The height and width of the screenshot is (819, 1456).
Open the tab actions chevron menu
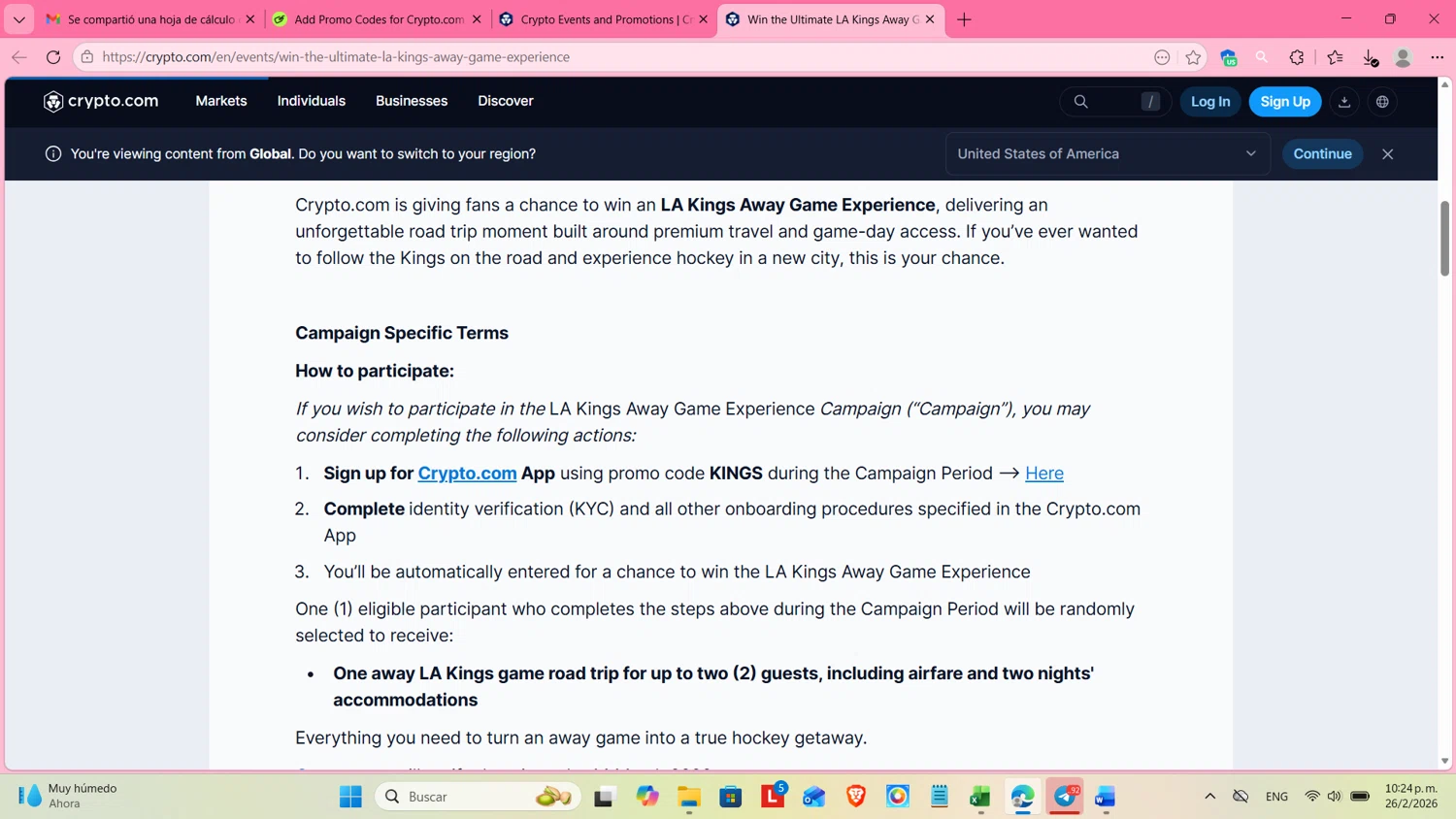pos(18,19)
